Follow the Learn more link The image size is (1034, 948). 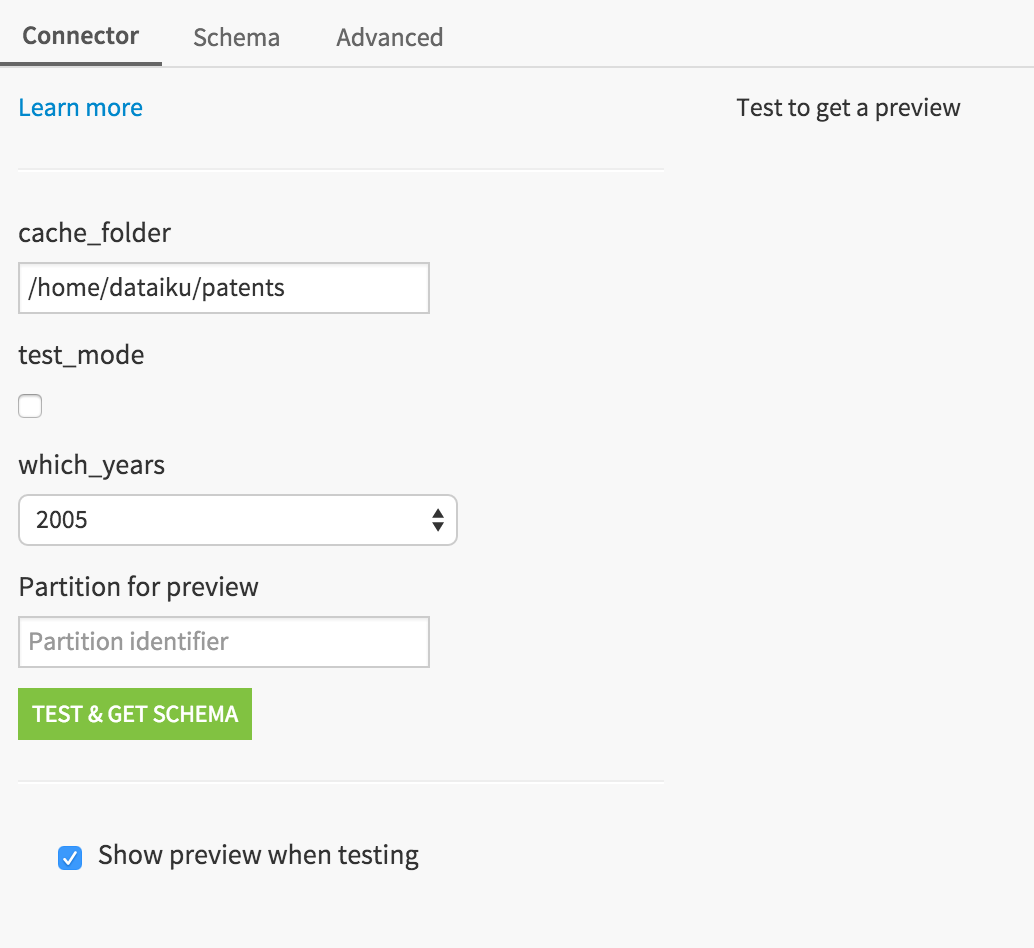[x=80, y=107]
